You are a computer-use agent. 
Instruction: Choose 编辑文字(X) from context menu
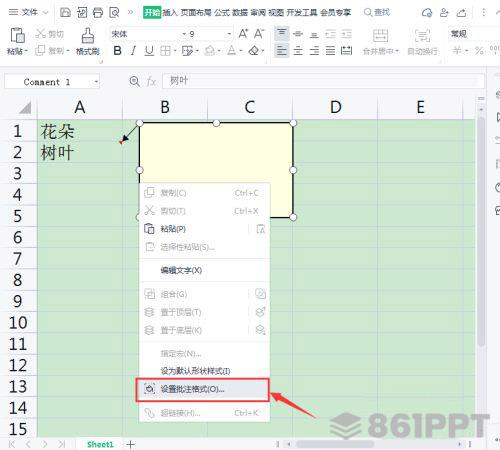click(181, 270)
